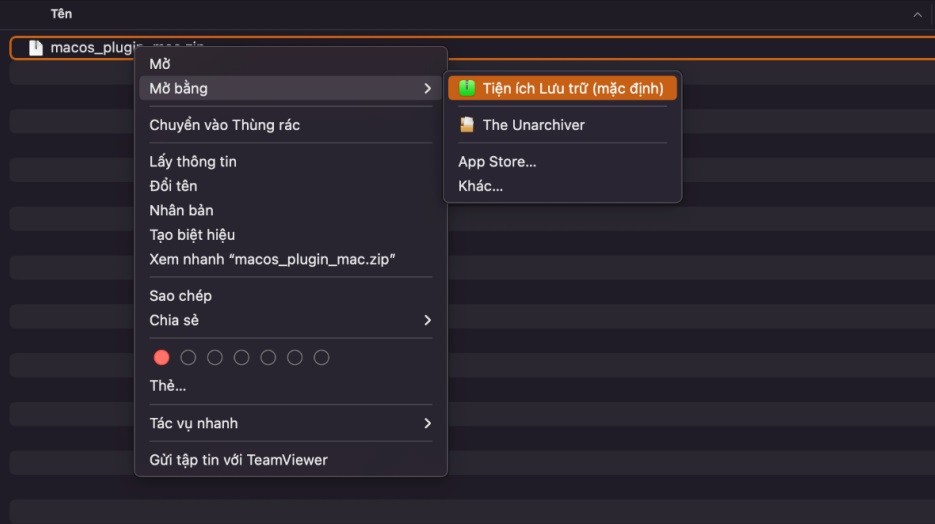Select the fifth tag color circle
This screenshot has width=935, height=524.
point(268,357)
